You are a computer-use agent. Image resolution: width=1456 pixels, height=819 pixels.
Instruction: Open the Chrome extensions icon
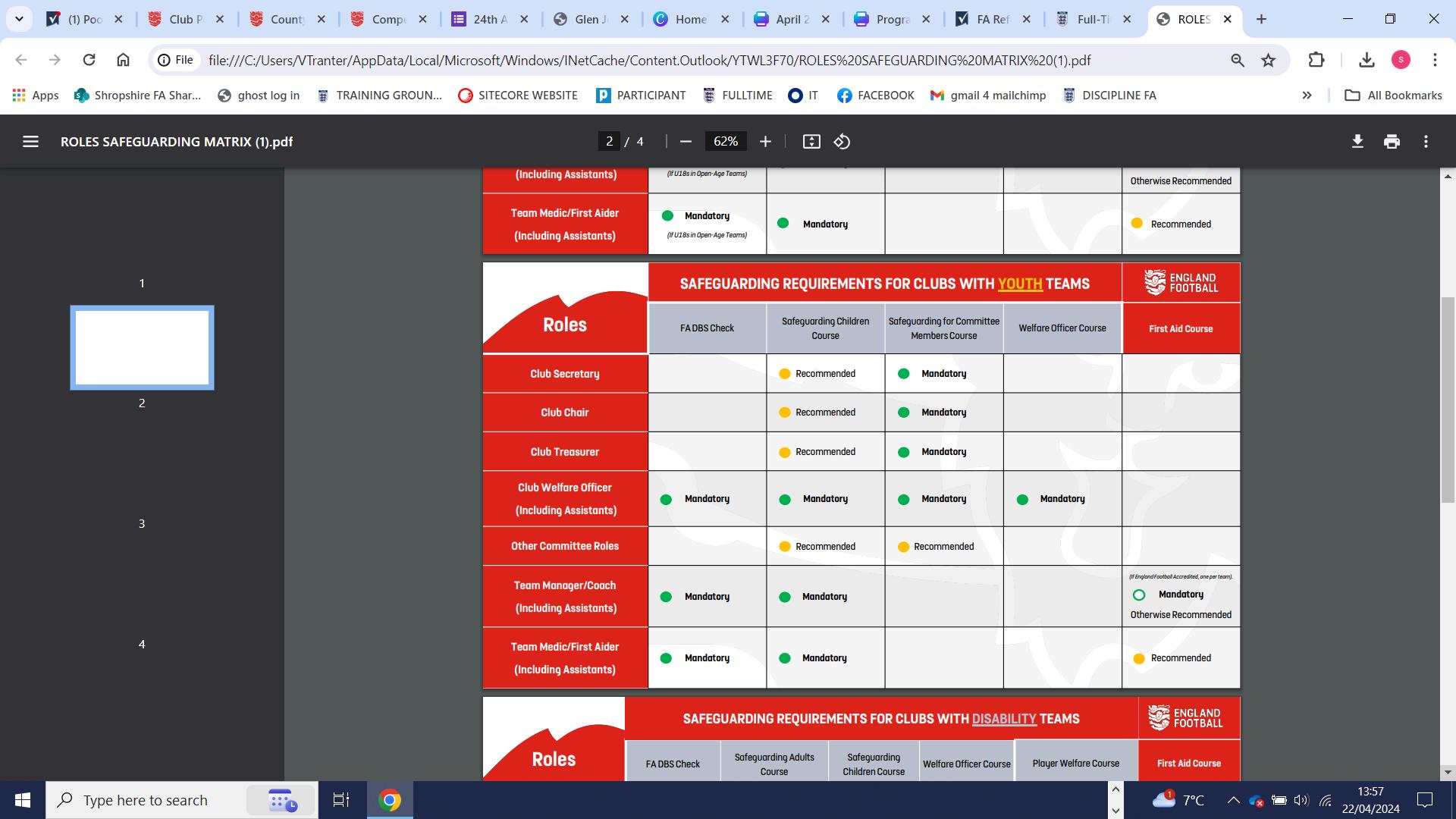pyautogui.click(x=1316, y=60)
